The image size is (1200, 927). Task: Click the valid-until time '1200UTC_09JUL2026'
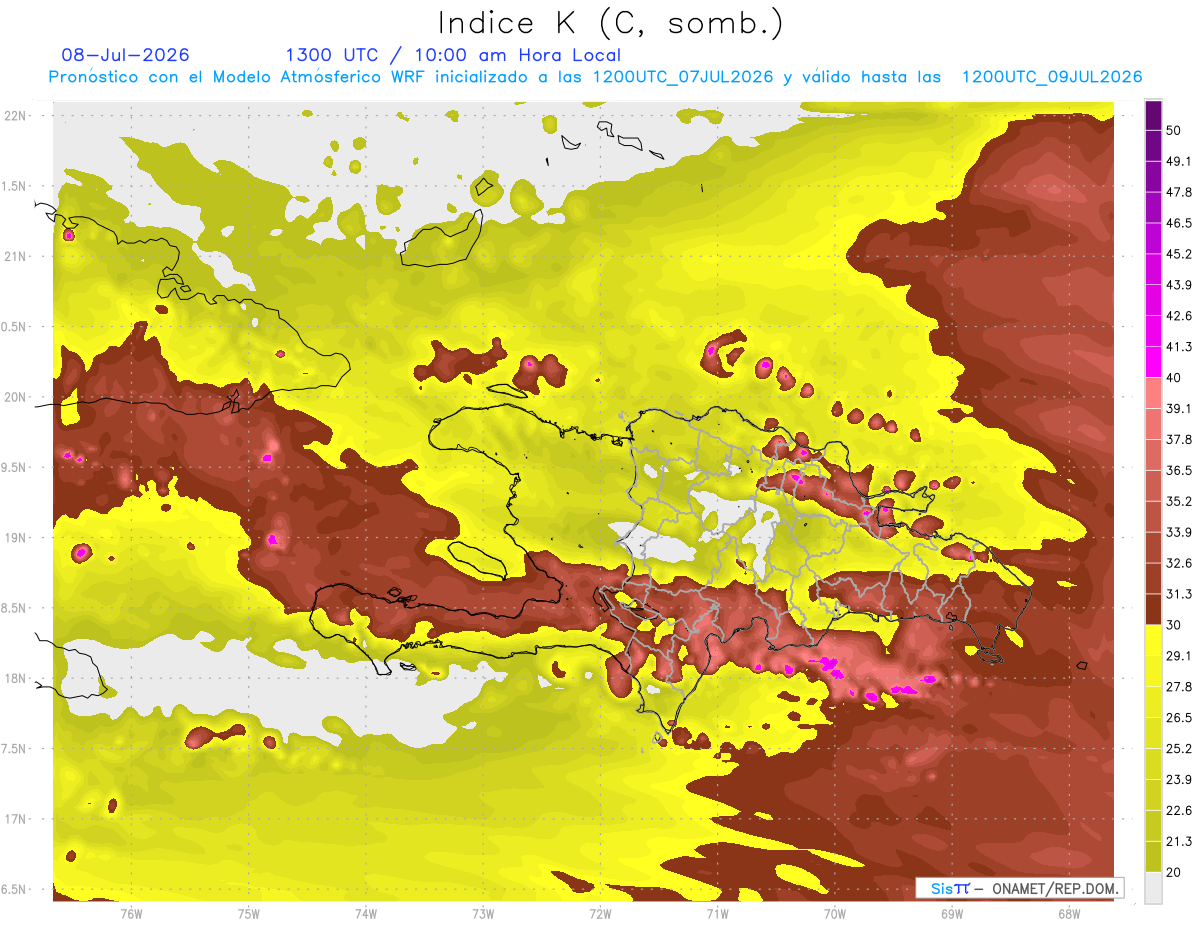point(1052,77)
